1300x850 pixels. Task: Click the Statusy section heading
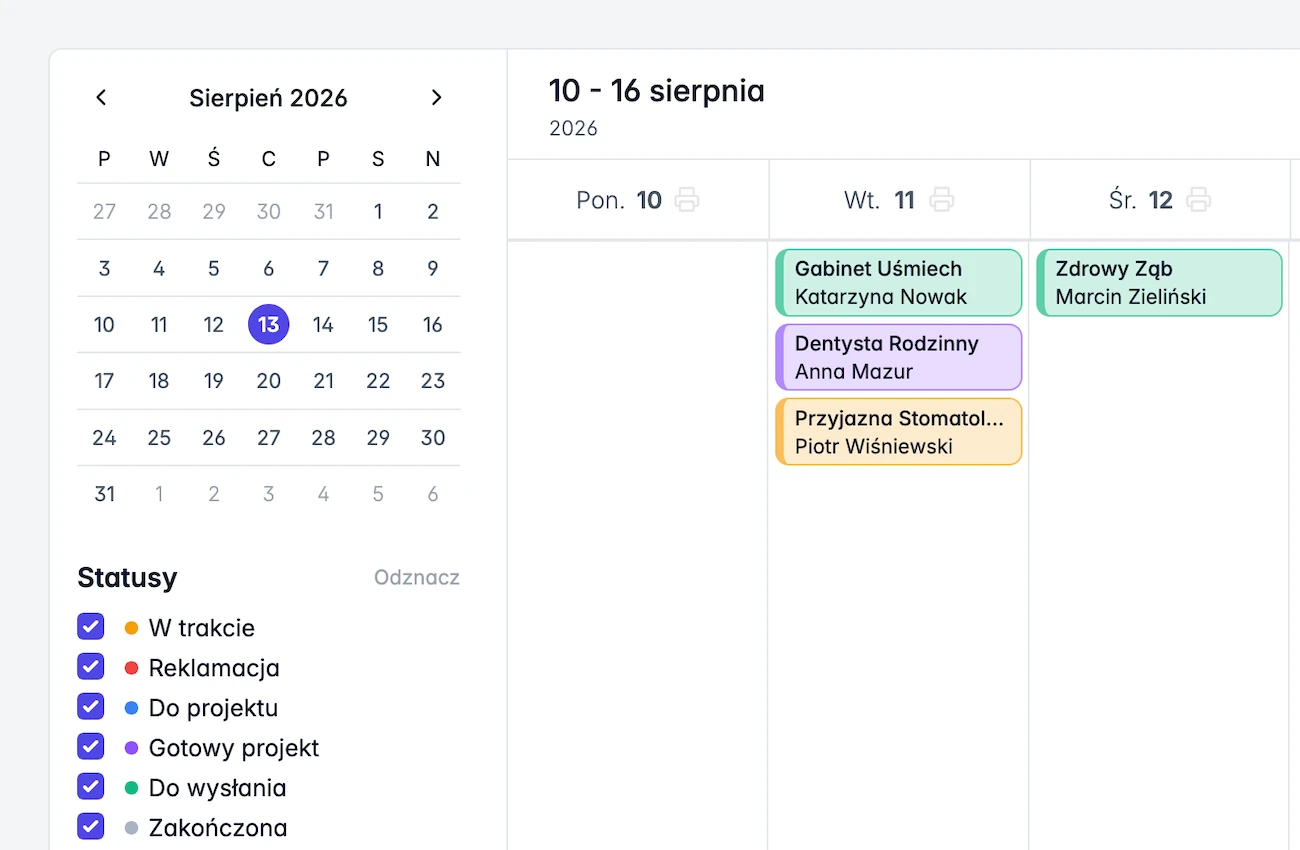(127, 577)
